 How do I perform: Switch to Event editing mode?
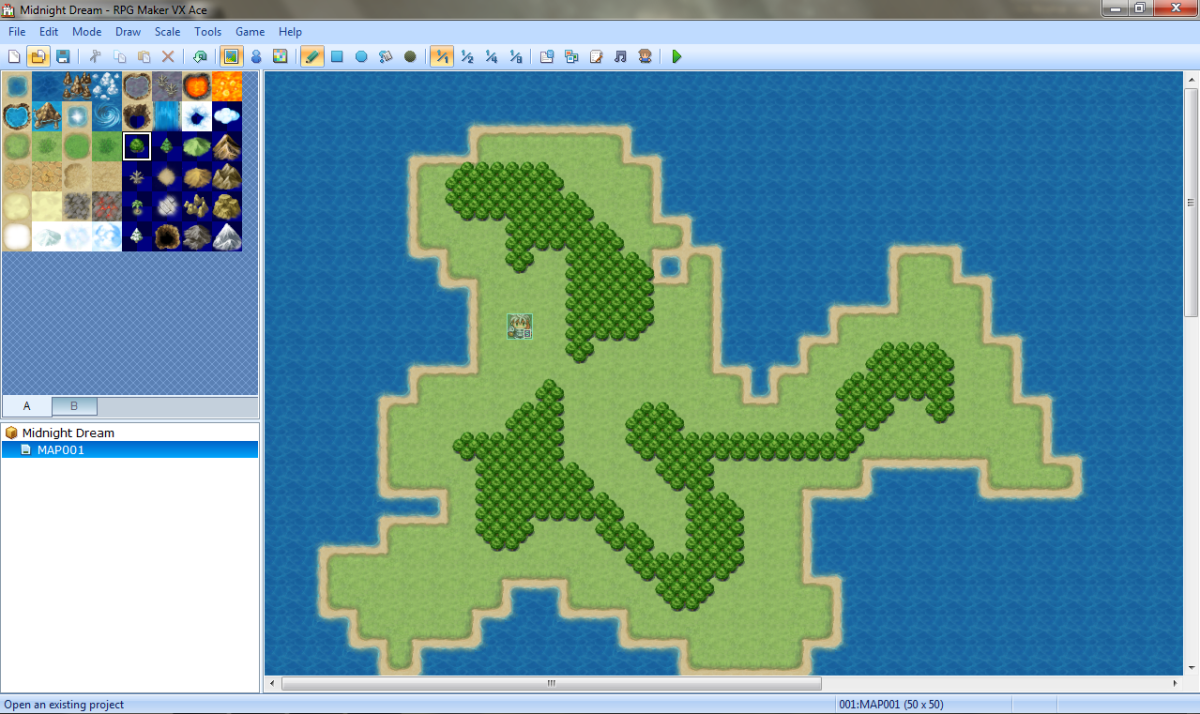[x=256, y=57]
